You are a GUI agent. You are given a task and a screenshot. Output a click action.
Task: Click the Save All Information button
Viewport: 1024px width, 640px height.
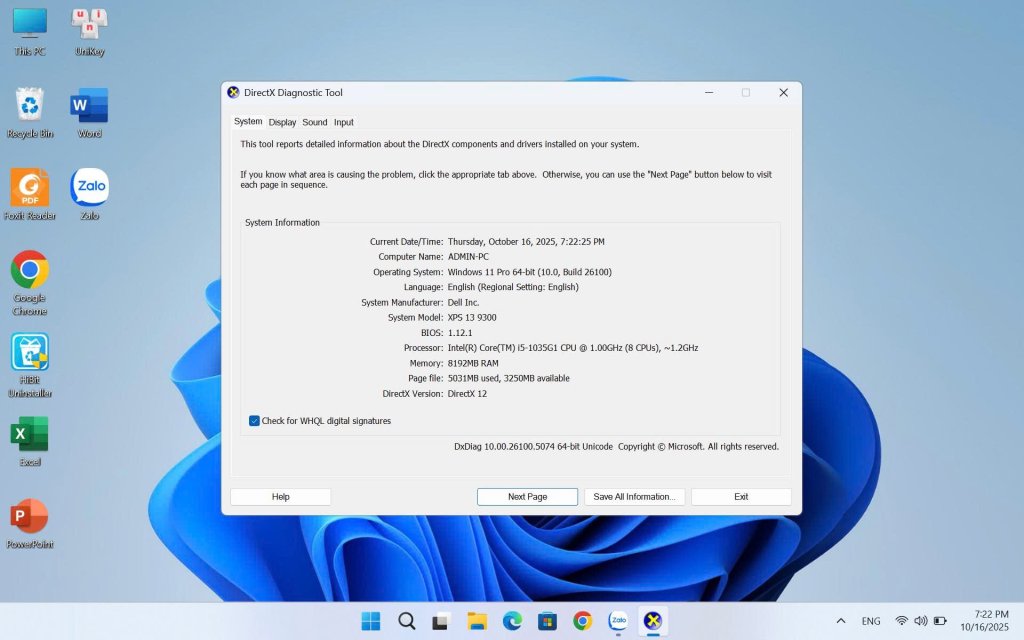[634, 497]
